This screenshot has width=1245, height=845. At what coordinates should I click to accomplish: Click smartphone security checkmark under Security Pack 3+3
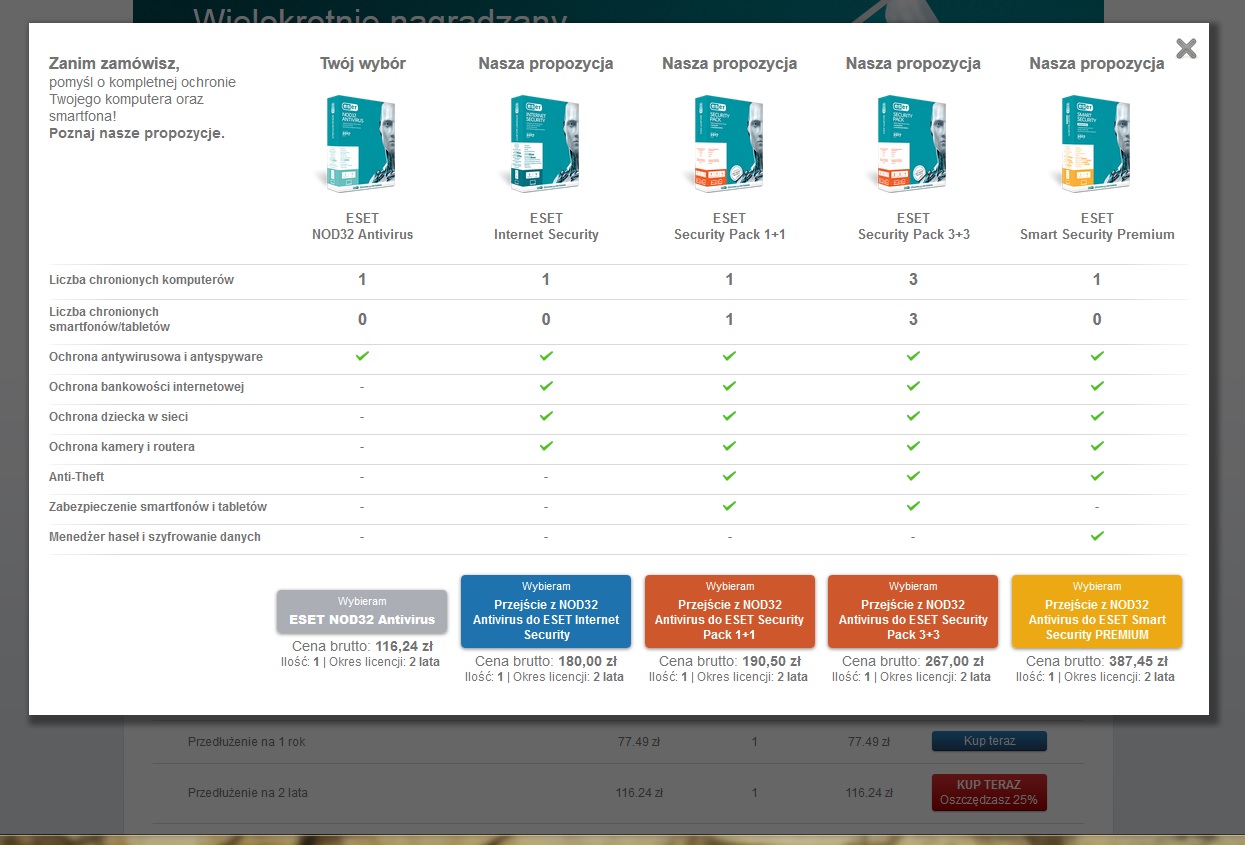[913, 506]
